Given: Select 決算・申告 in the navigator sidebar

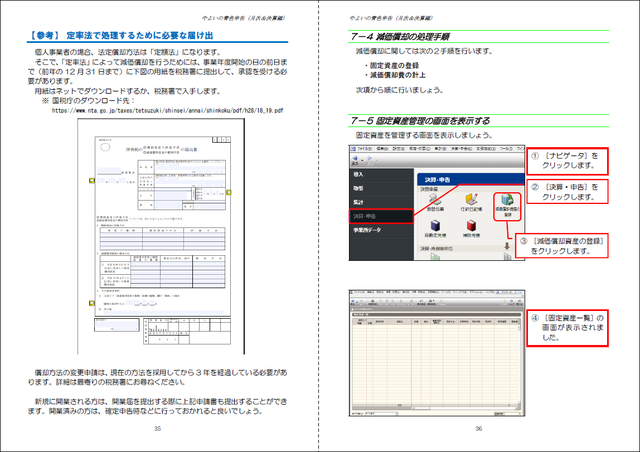Looking at the screenshot, I should click(381, 216).
